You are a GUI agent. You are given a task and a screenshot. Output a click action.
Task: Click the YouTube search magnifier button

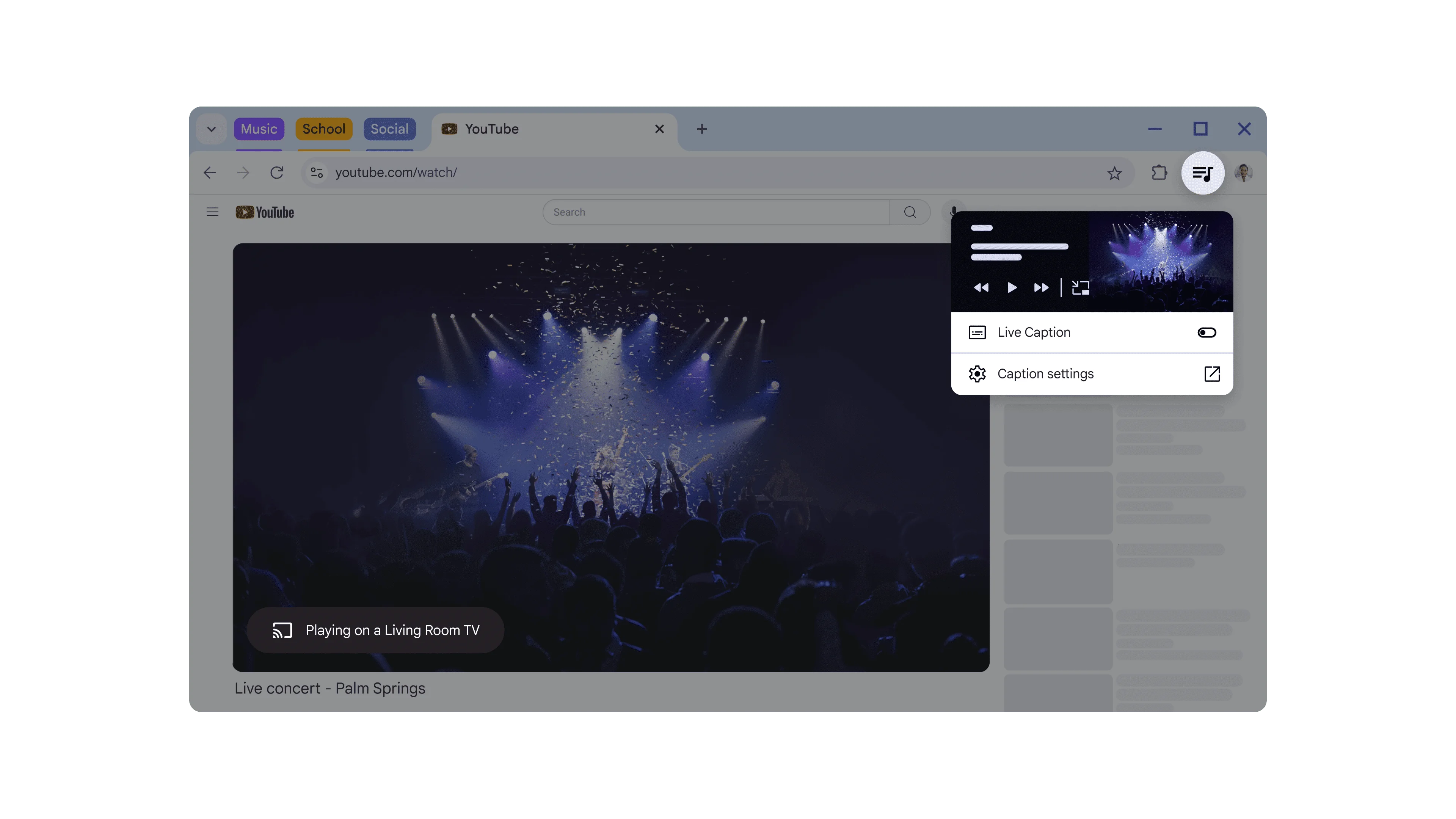(x=910, y=212)
